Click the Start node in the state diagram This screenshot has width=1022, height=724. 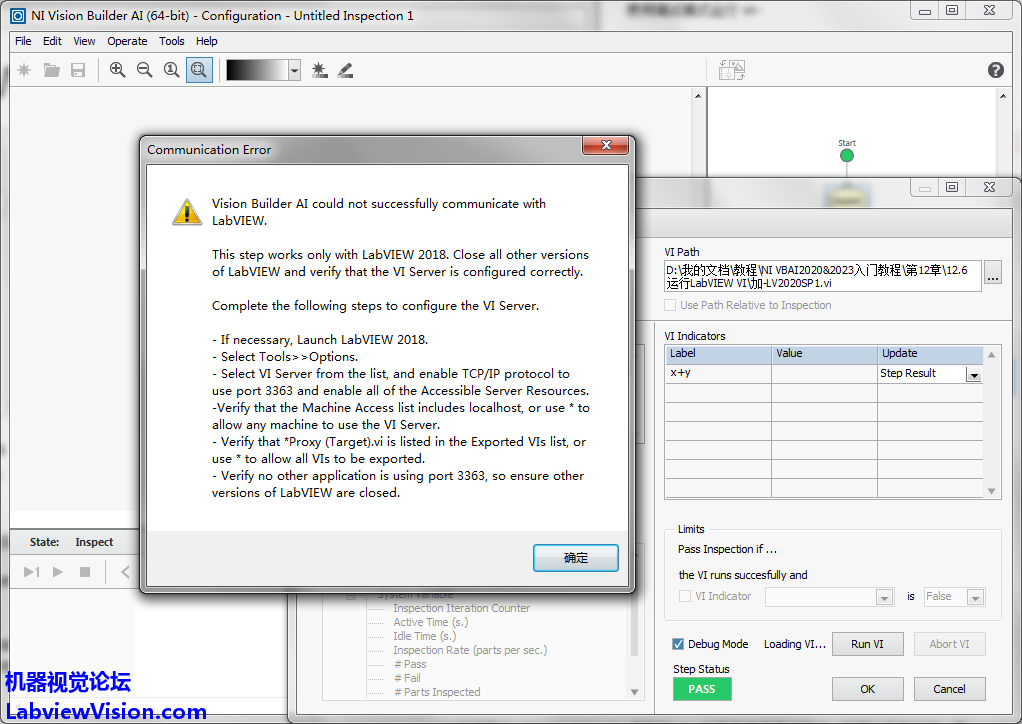pos(847,155)
